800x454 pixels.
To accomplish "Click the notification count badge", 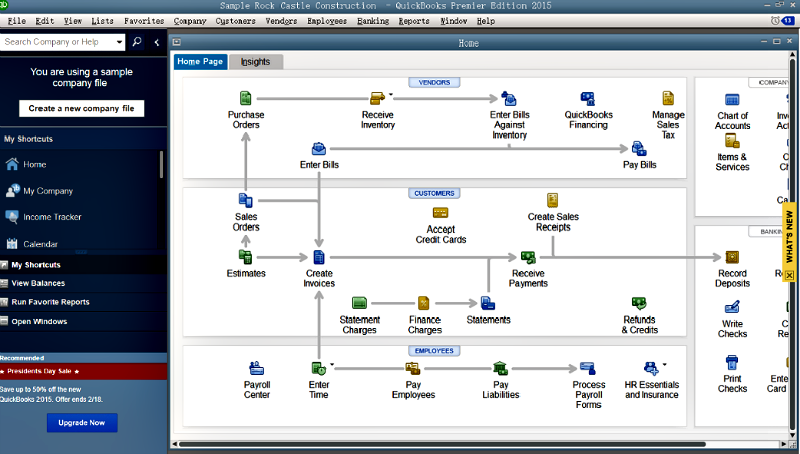I will click(788, 20).
